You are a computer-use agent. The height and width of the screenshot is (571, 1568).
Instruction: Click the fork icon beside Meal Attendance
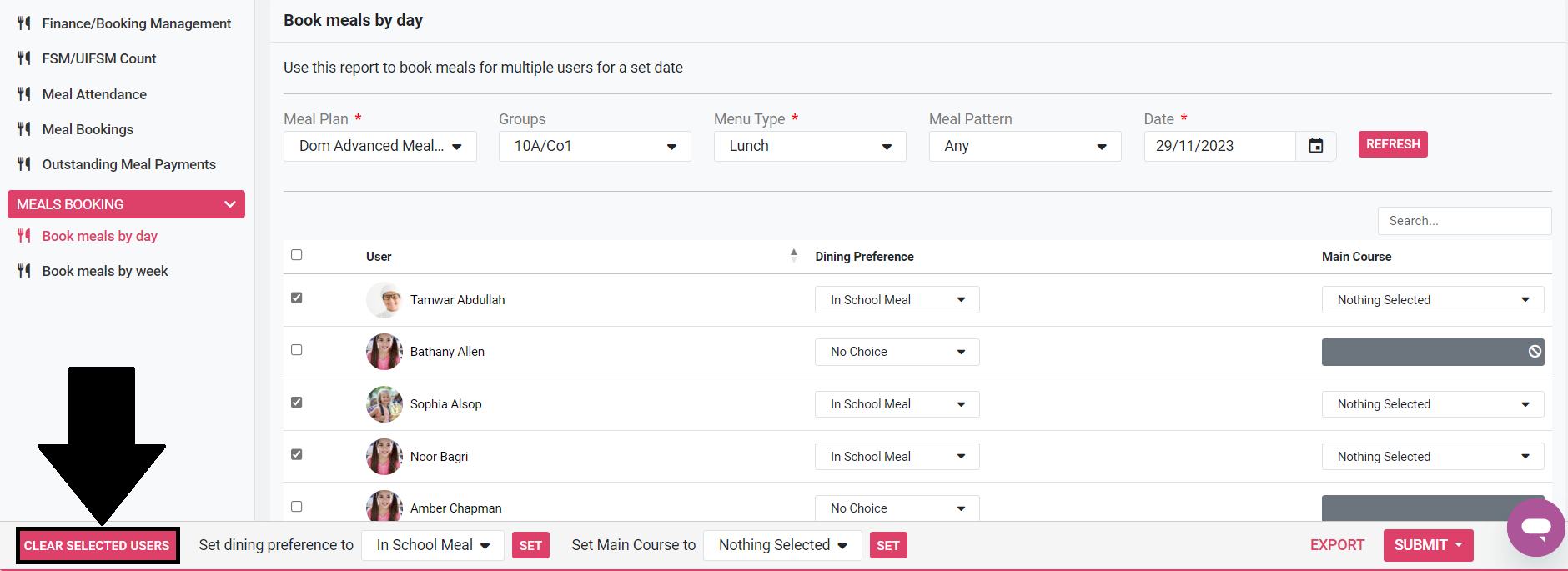pyautogui.click(x=24, y=94)
